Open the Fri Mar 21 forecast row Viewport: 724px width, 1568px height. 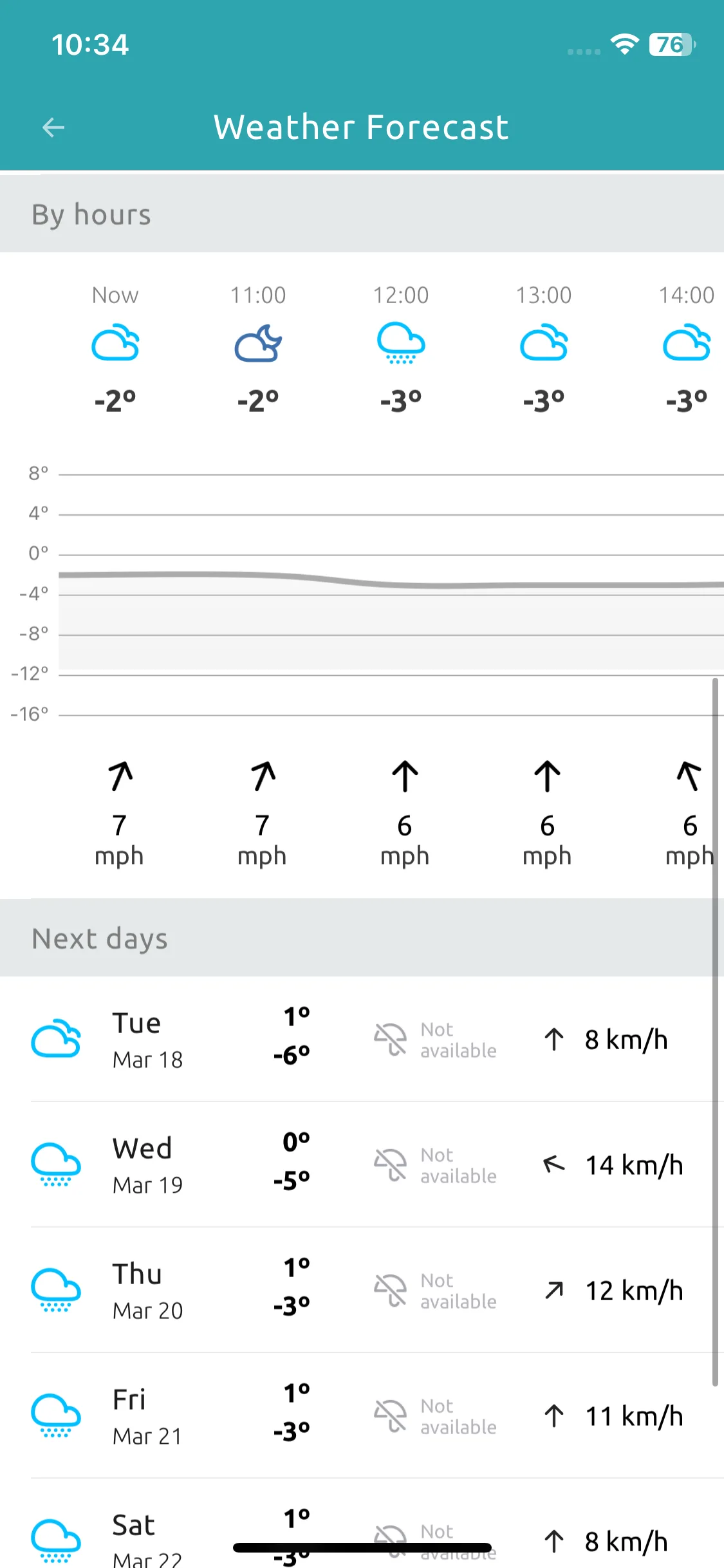click(362, 1415)
